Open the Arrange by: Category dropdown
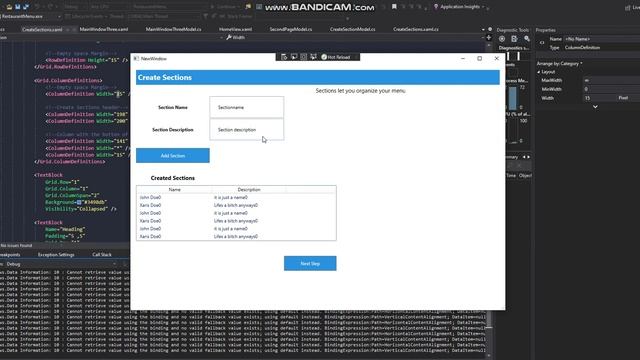Viewport: 640px width, 360px height. point(559,64)
